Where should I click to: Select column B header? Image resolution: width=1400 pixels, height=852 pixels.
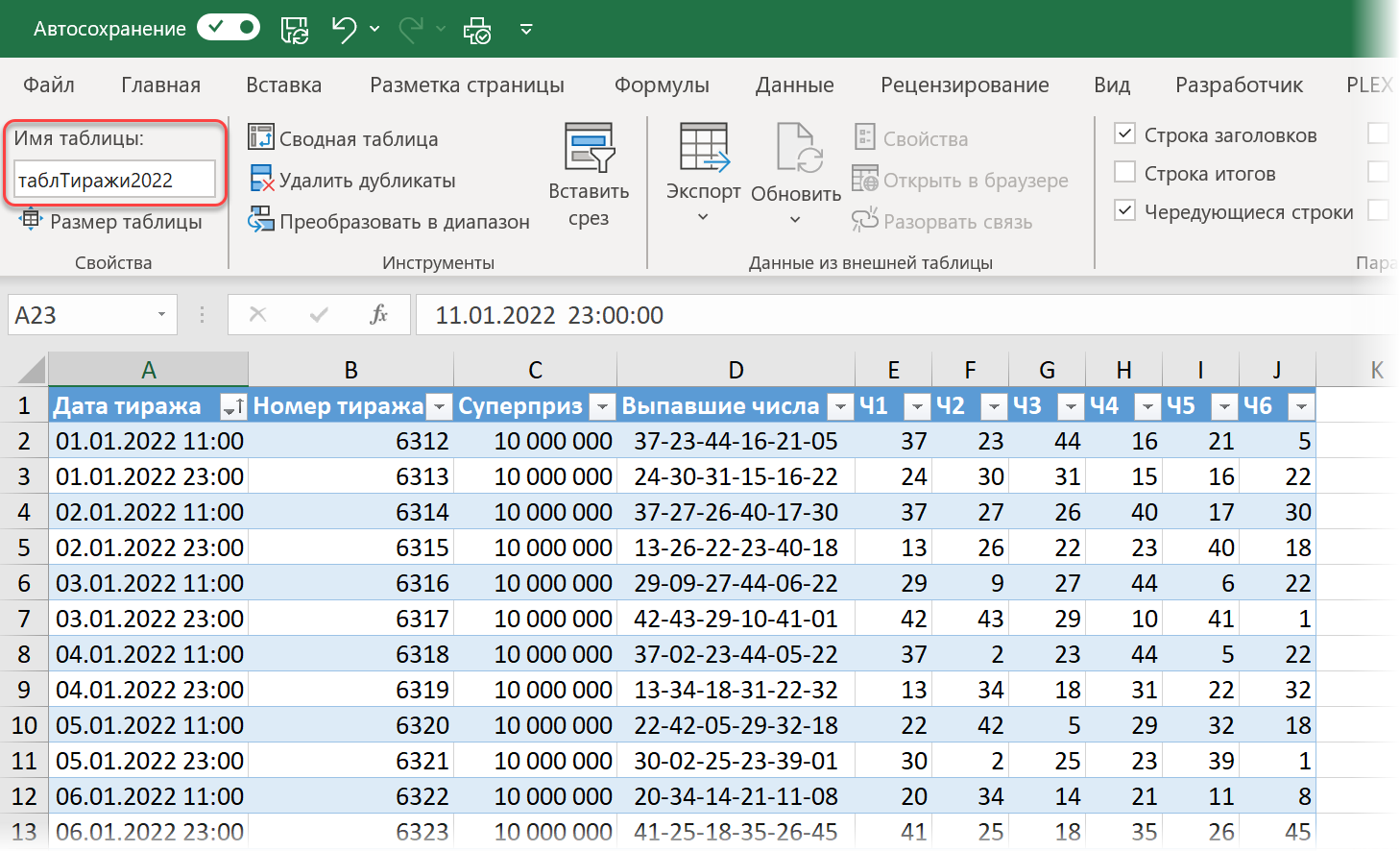(x=350, y=370)
